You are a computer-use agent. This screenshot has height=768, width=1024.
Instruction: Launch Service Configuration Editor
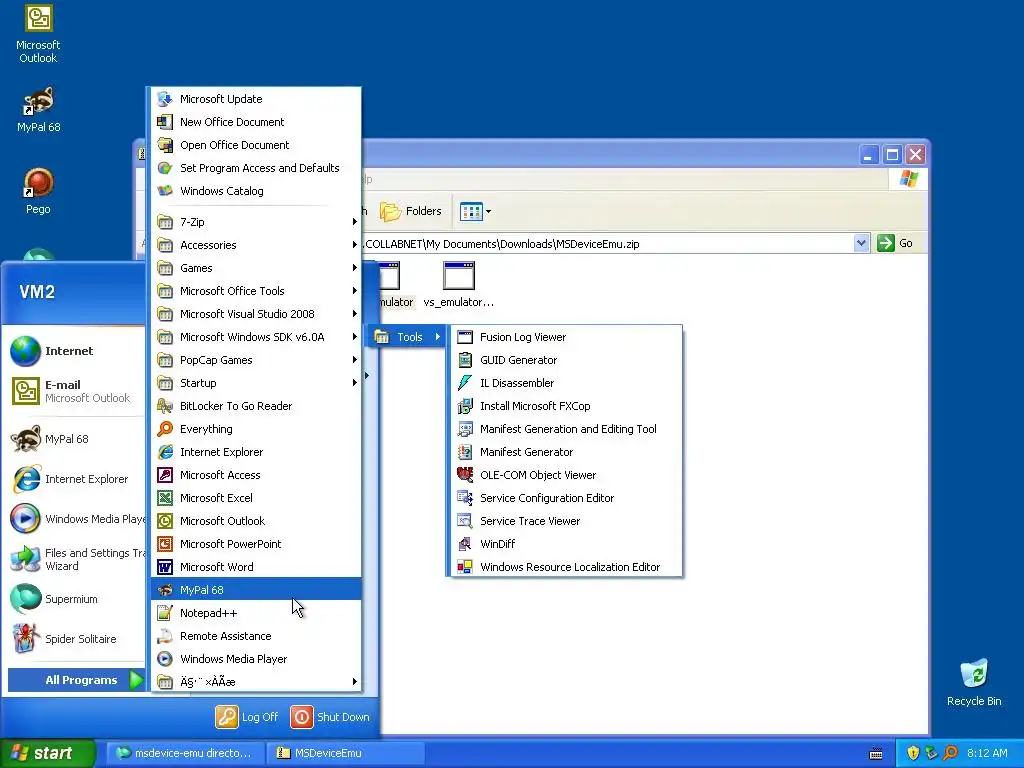[x=566, y=498]
